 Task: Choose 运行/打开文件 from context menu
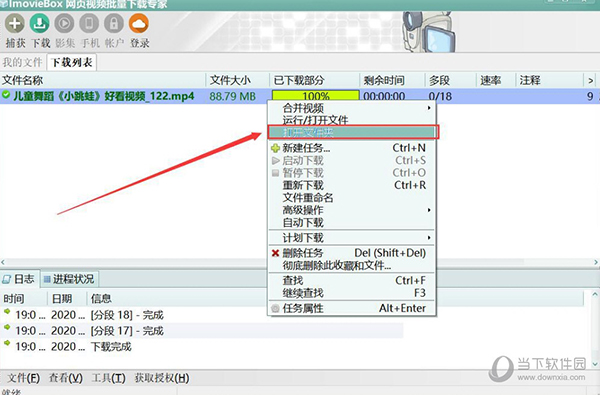point(352,120)
